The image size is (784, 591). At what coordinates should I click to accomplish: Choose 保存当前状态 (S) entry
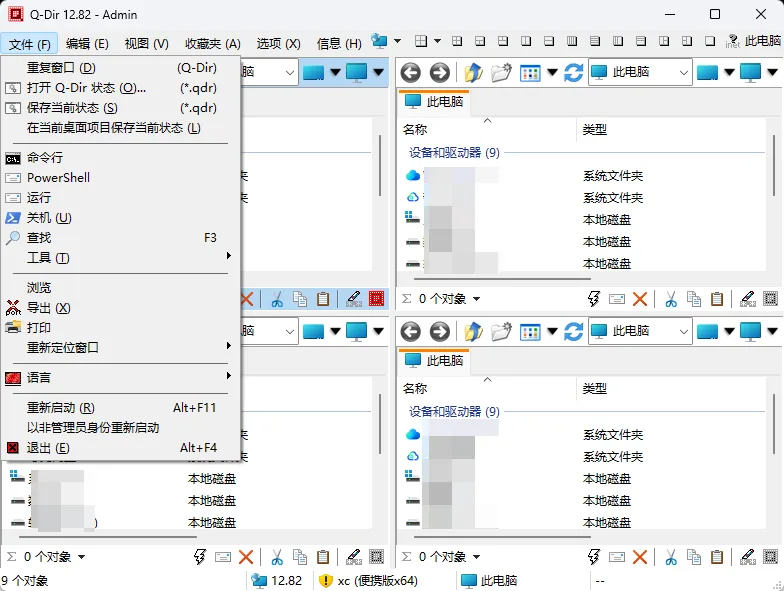point(122,108)
